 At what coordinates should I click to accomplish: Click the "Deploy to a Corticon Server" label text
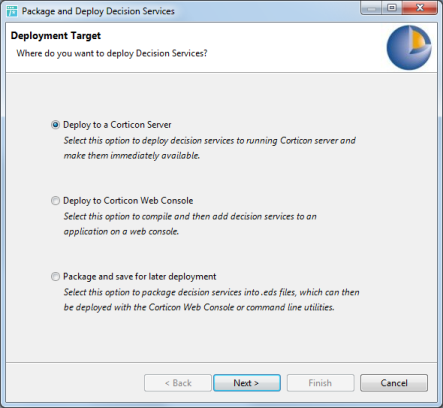tap(117, 125)
